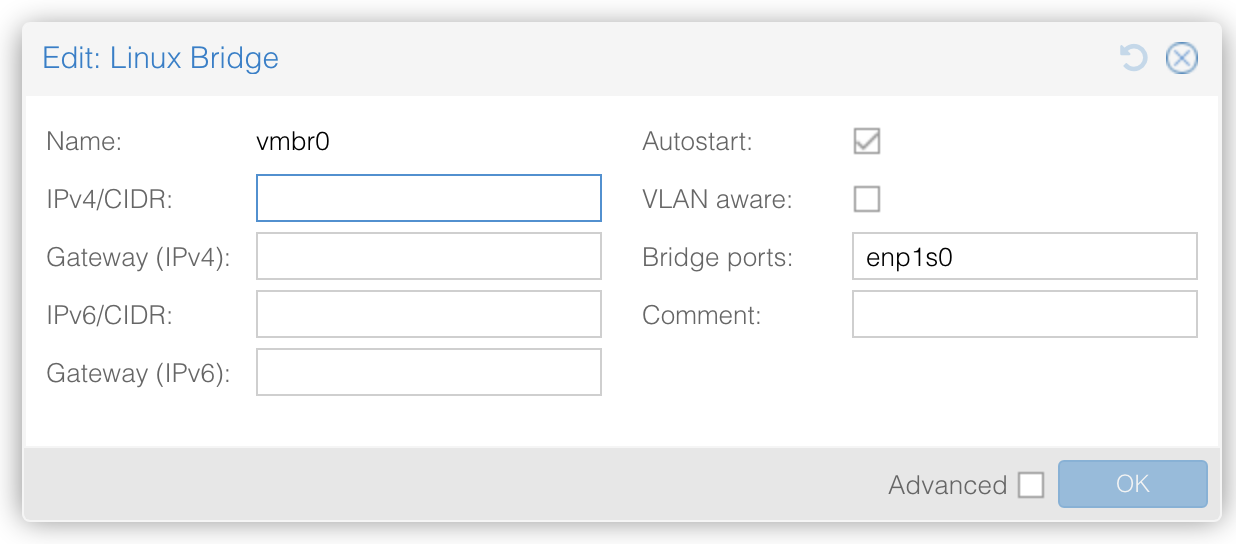Confirm changes with the OK button
This screenshot has height=544, width=1236.
[1133, 484]
